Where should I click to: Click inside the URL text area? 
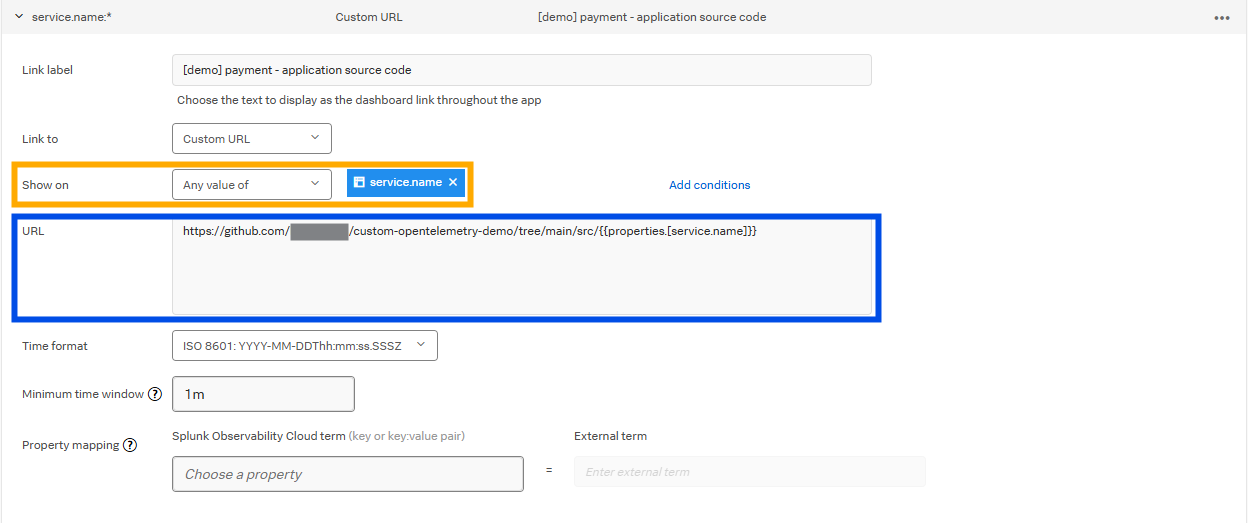522,267
